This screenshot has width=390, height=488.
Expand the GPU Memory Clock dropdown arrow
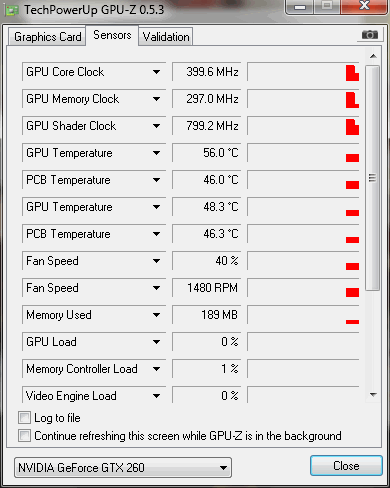pos(156,99)
